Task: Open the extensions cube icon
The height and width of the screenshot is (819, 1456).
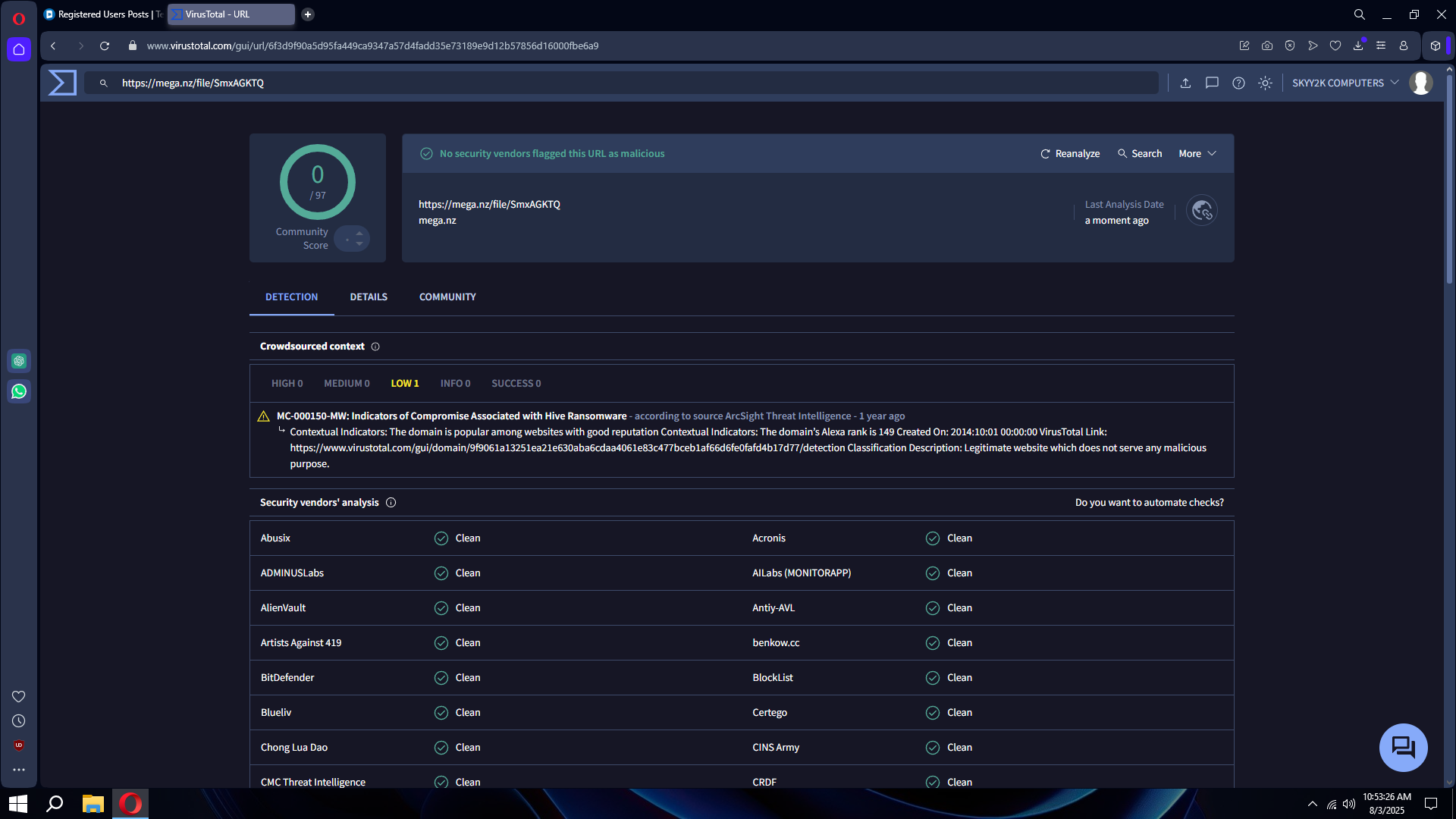Action: pos(1436,45)
